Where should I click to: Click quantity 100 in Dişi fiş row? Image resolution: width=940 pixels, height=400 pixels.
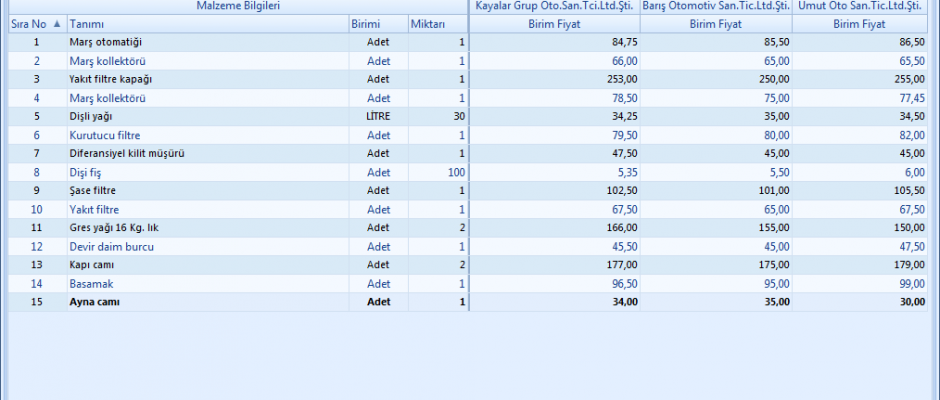pos(456,172)
